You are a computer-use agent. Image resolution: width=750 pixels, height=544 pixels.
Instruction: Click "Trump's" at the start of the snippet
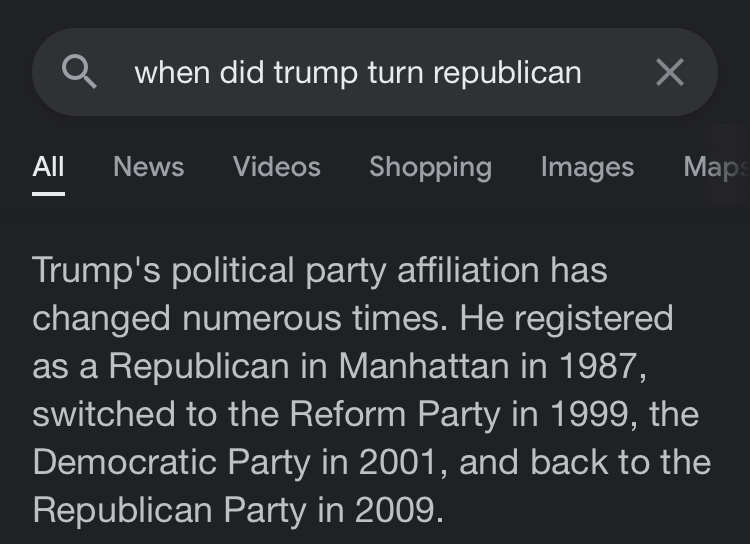pyautogui.click(x=96, y=271)
